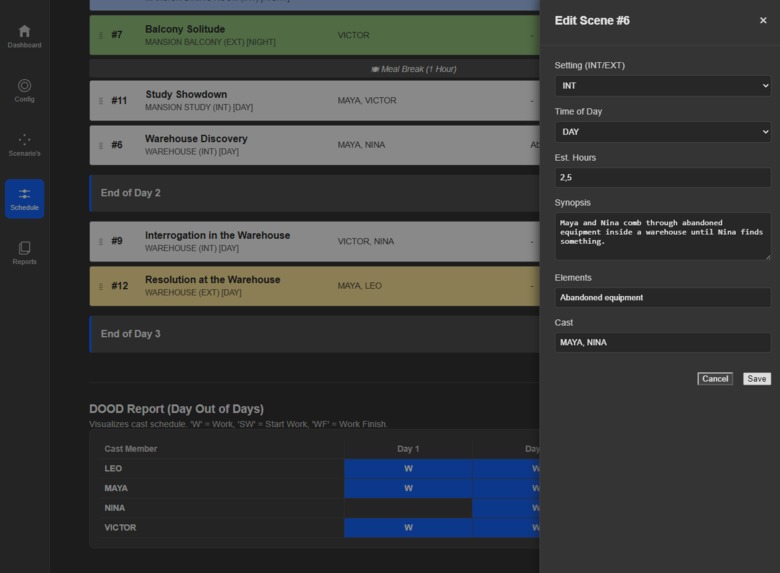Screen dimensions: 780x573
Task: Click LEO's Day 1 W cell
Action: 408,469
